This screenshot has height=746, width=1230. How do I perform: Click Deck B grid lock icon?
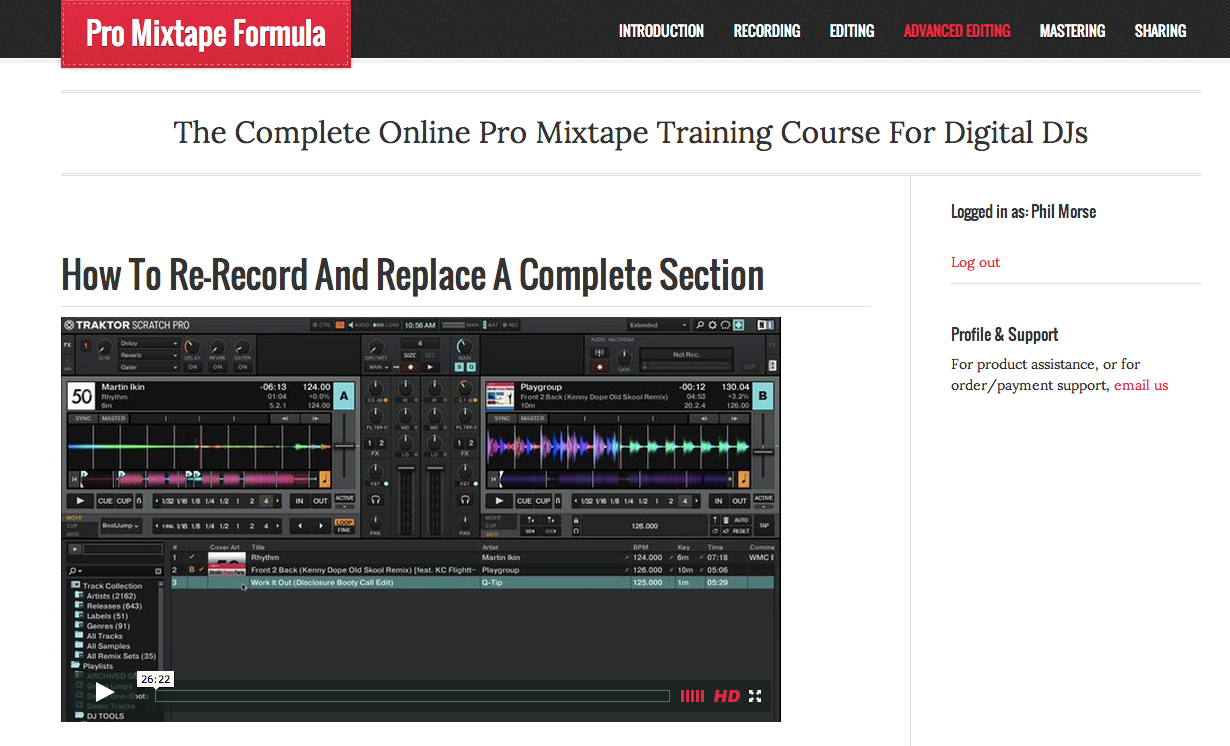[575, 520]
